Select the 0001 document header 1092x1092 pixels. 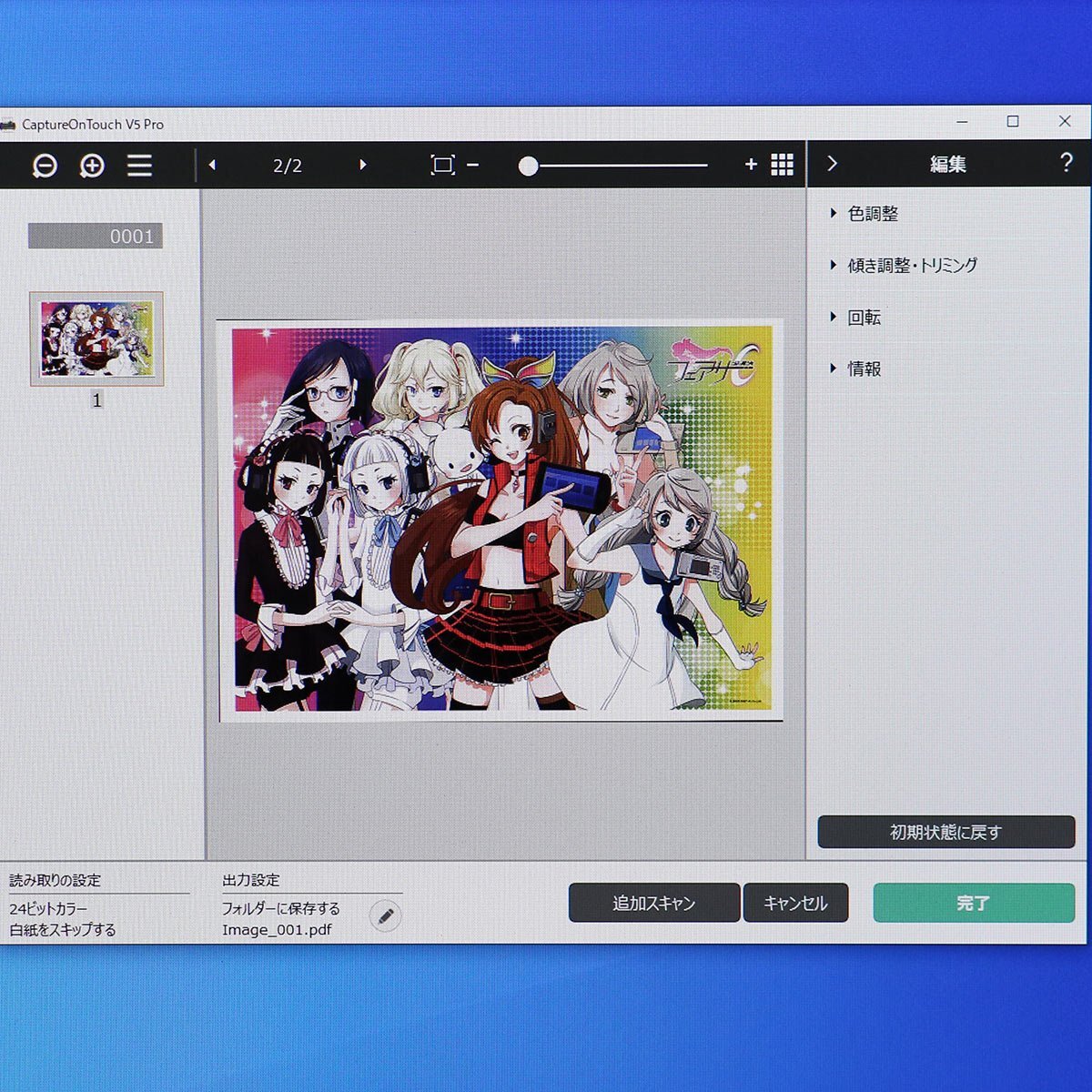(x=96, y=237)
